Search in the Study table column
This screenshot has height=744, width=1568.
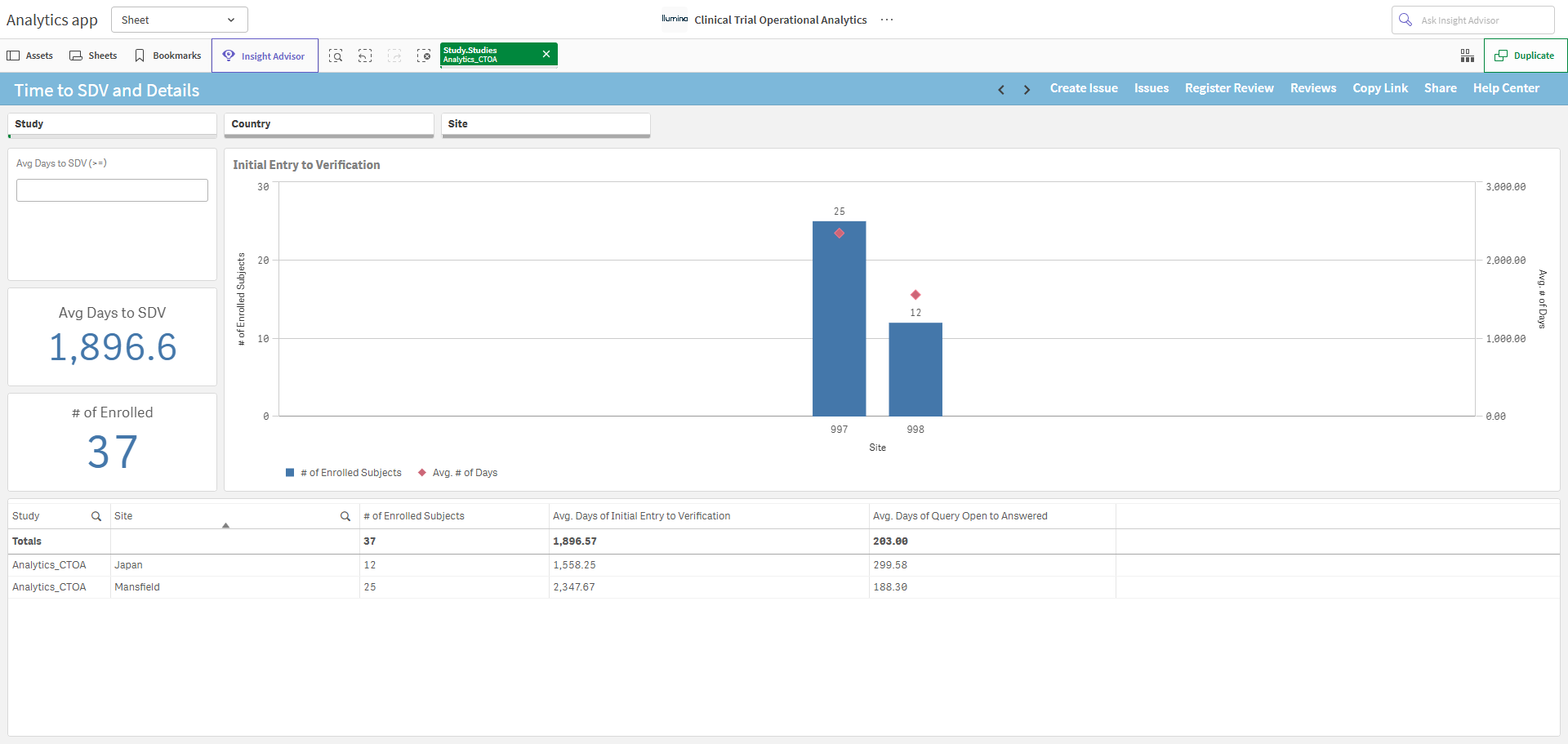tap(96, 516)
